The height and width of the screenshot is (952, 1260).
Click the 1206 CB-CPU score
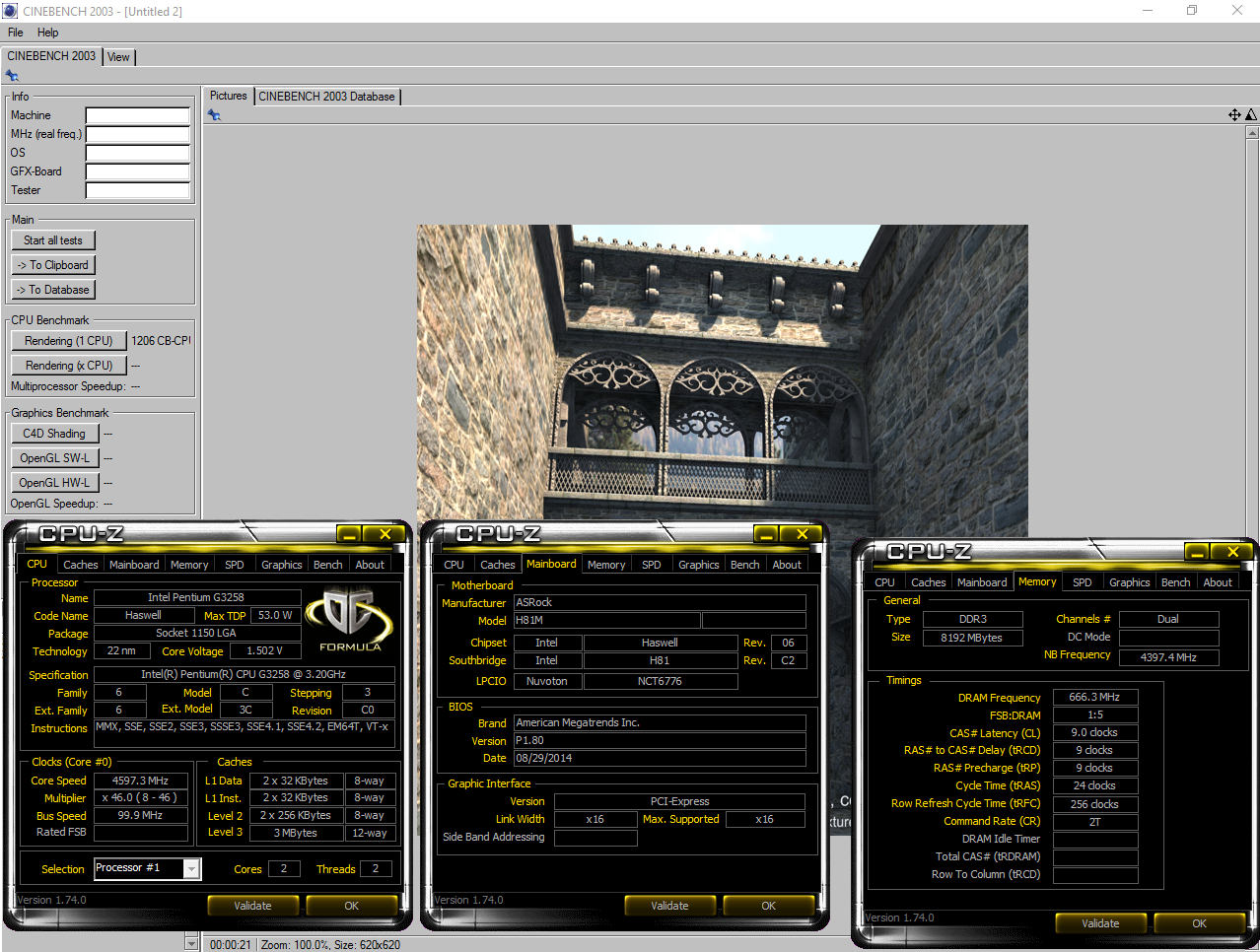pyautogui.click(x=161, y=341)
